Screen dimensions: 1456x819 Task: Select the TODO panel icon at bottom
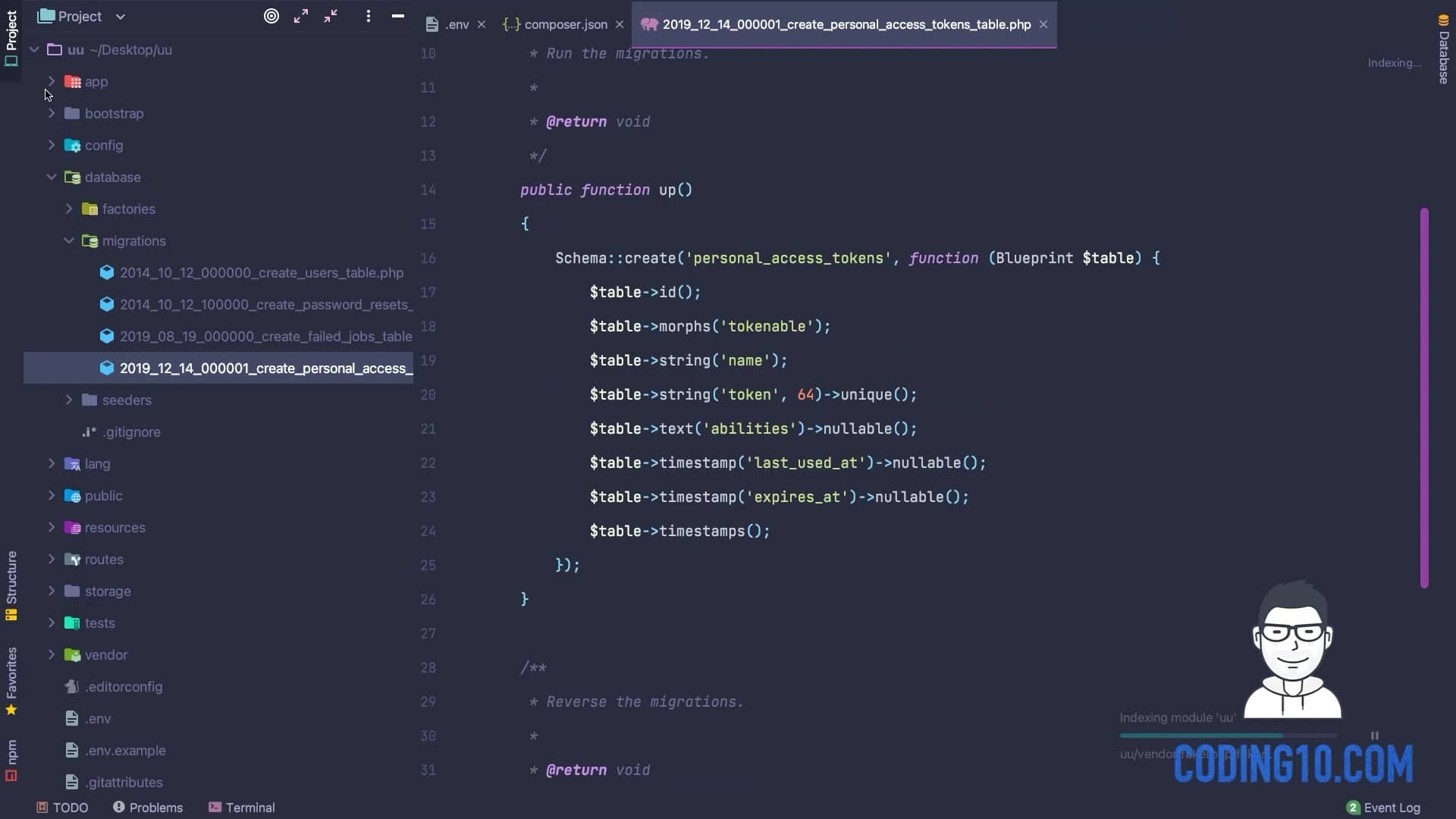(41, 807)
